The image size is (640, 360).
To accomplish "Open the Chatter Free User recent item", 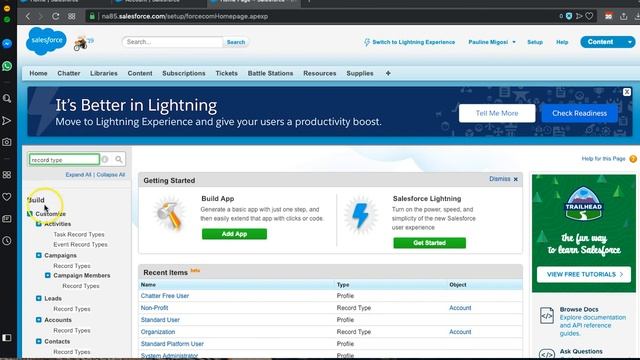I will [x=165, y=296].
